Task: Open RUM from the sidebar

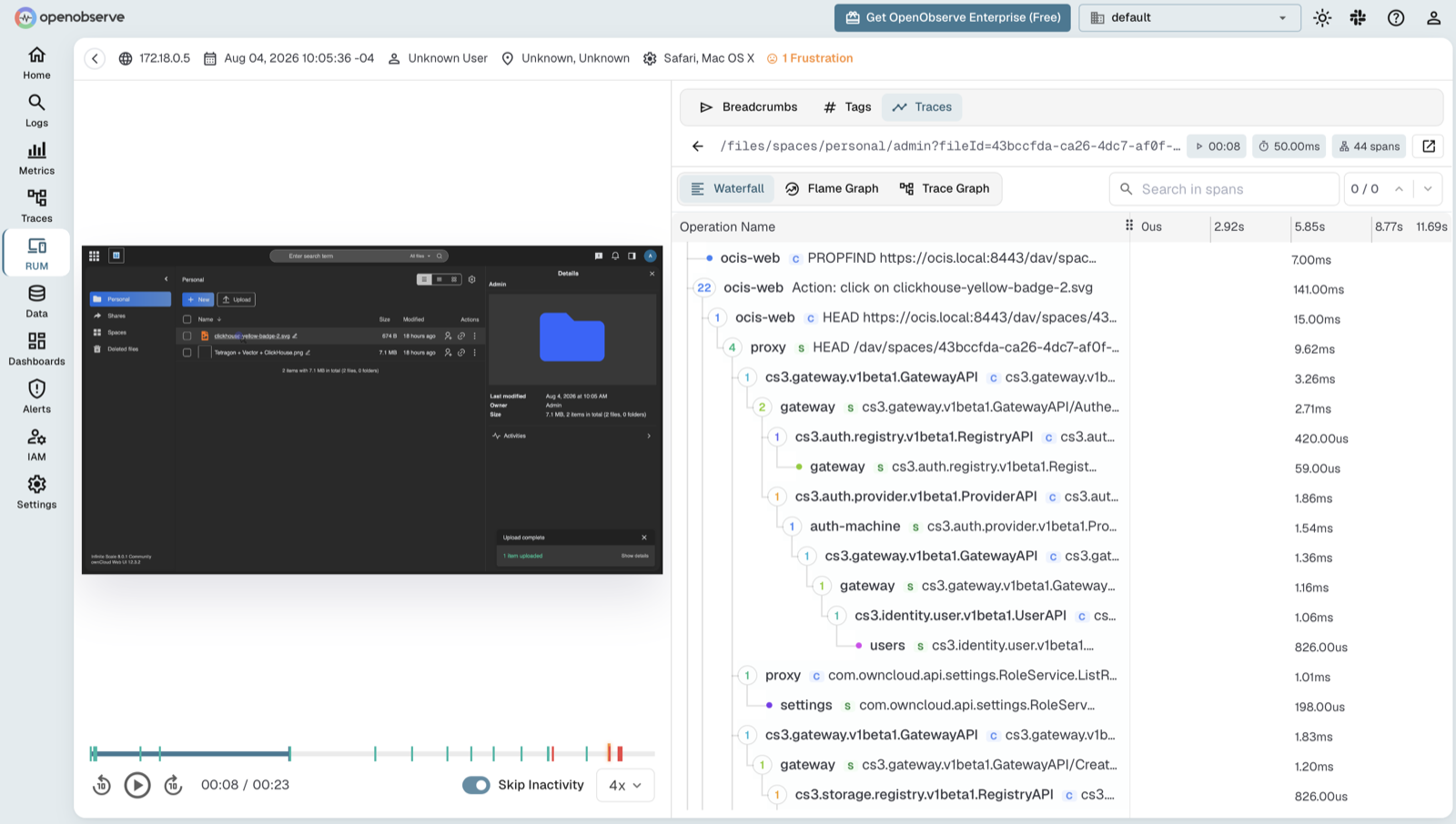Action: 36,254
